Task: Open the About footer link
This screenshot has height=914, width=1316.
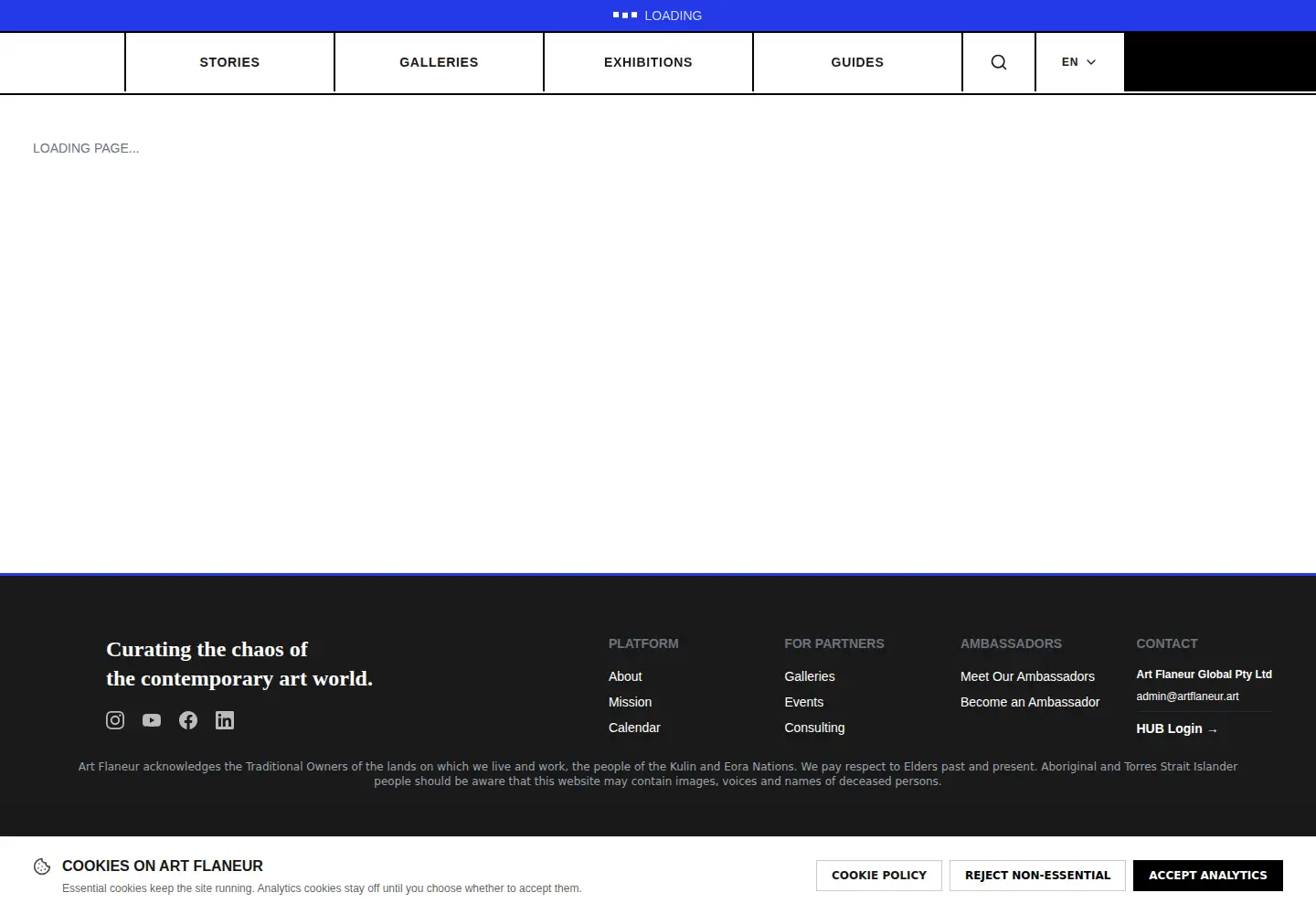Action: 625,676
